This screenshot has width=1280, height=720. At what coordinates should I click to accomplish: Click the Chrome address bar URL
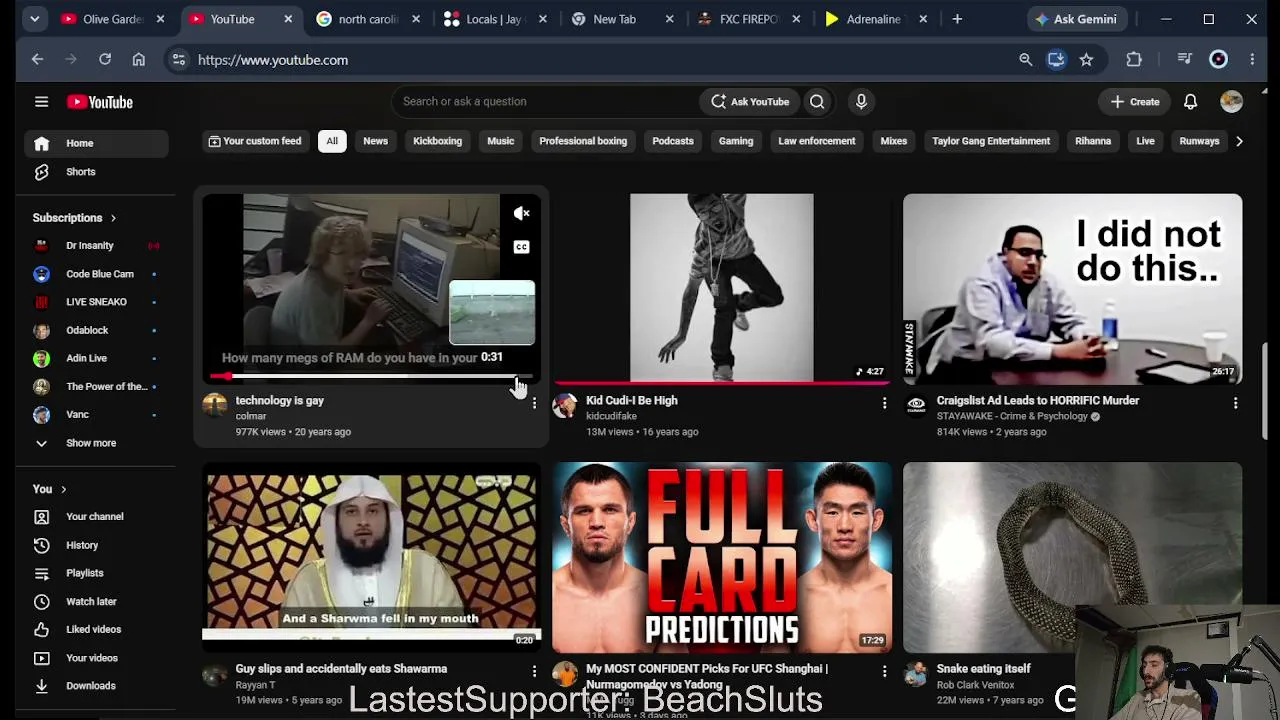tap(273, 60)
